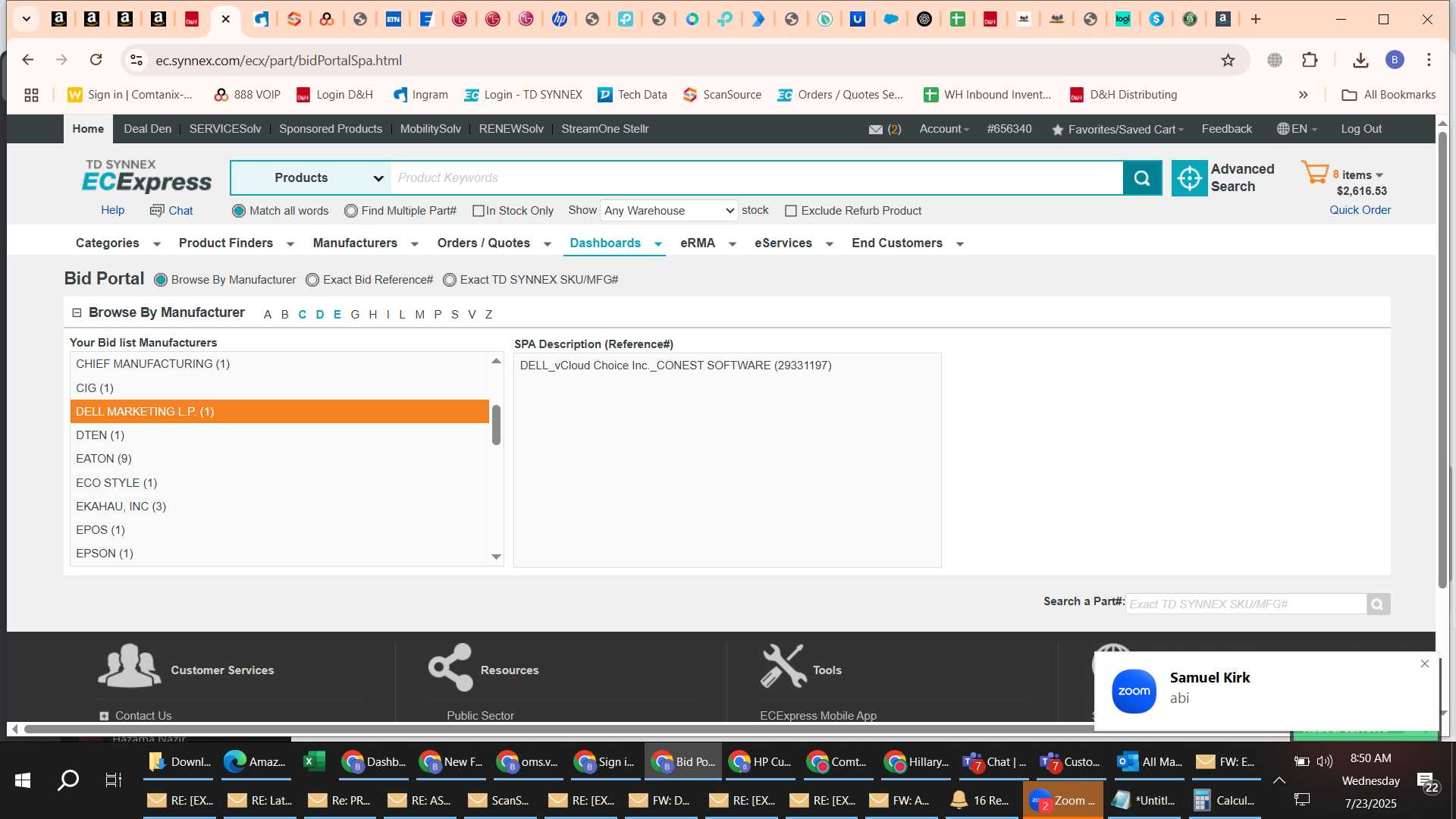Open the Dashboards menu
The image size is (1456, 819).
click(x=616, y=243)
